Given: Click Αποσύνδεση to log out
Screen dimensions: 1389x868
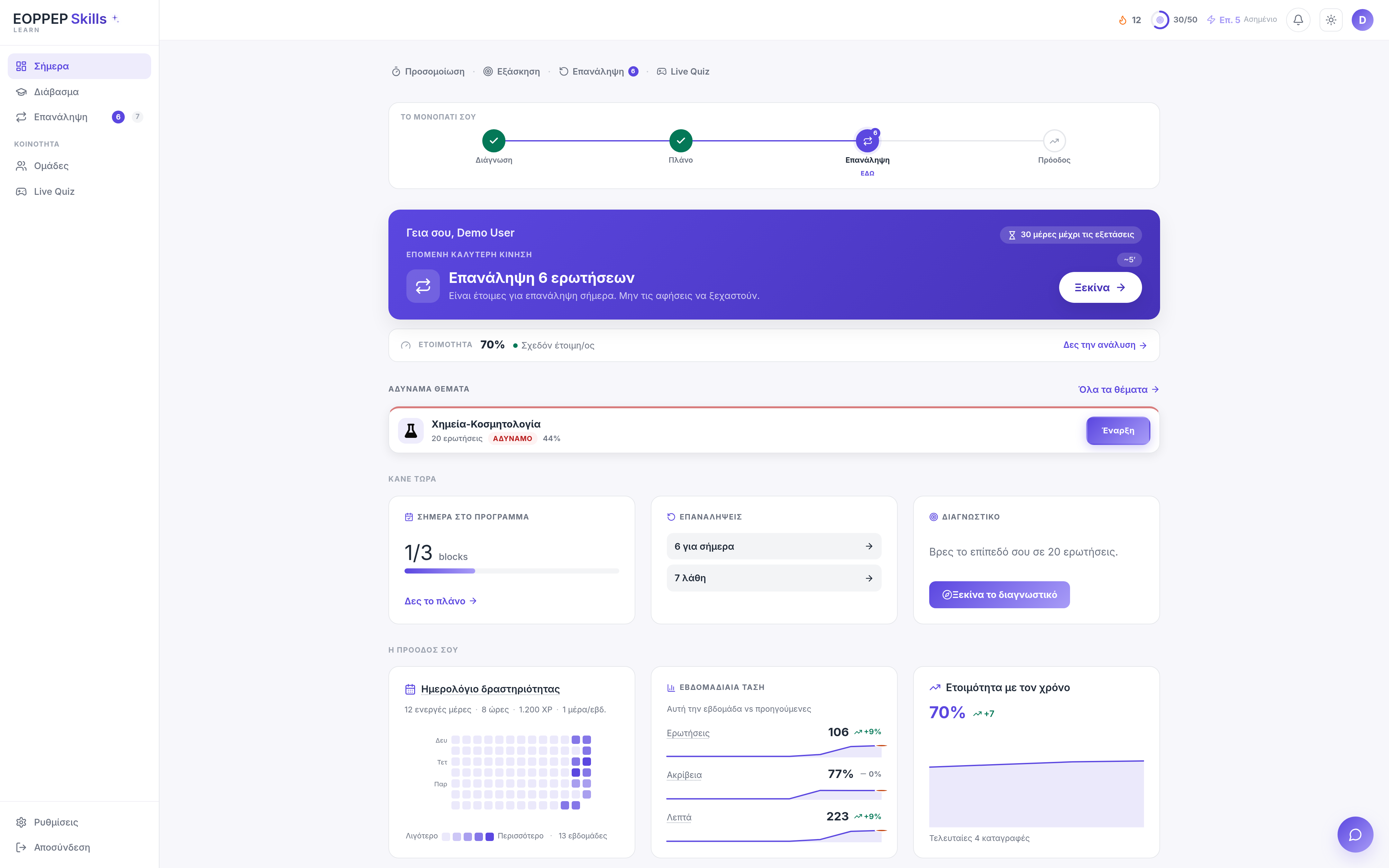Looking at the screenshot, I should tap(79, 847).
